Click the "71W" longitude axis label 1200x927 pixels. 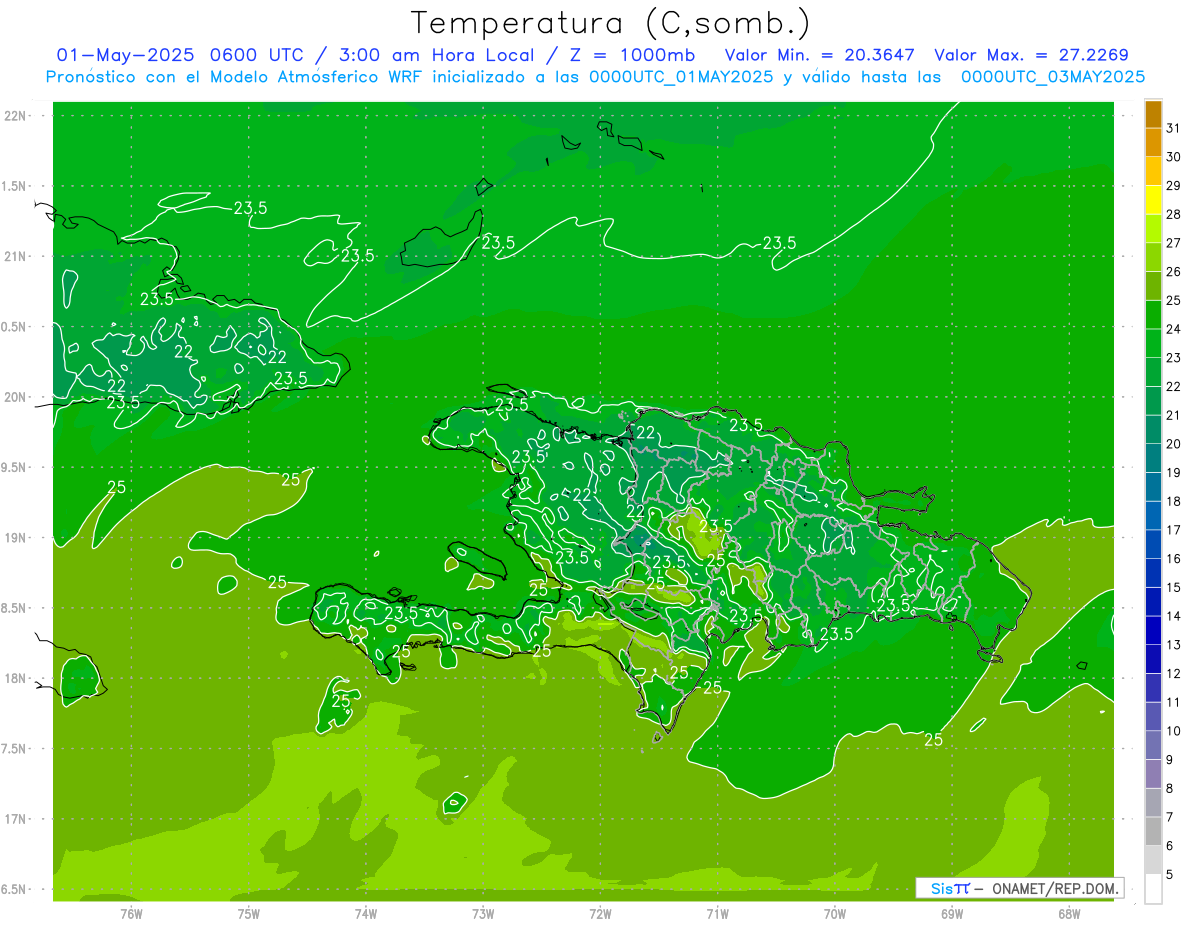pyautogui.click(x=717, y=913)
